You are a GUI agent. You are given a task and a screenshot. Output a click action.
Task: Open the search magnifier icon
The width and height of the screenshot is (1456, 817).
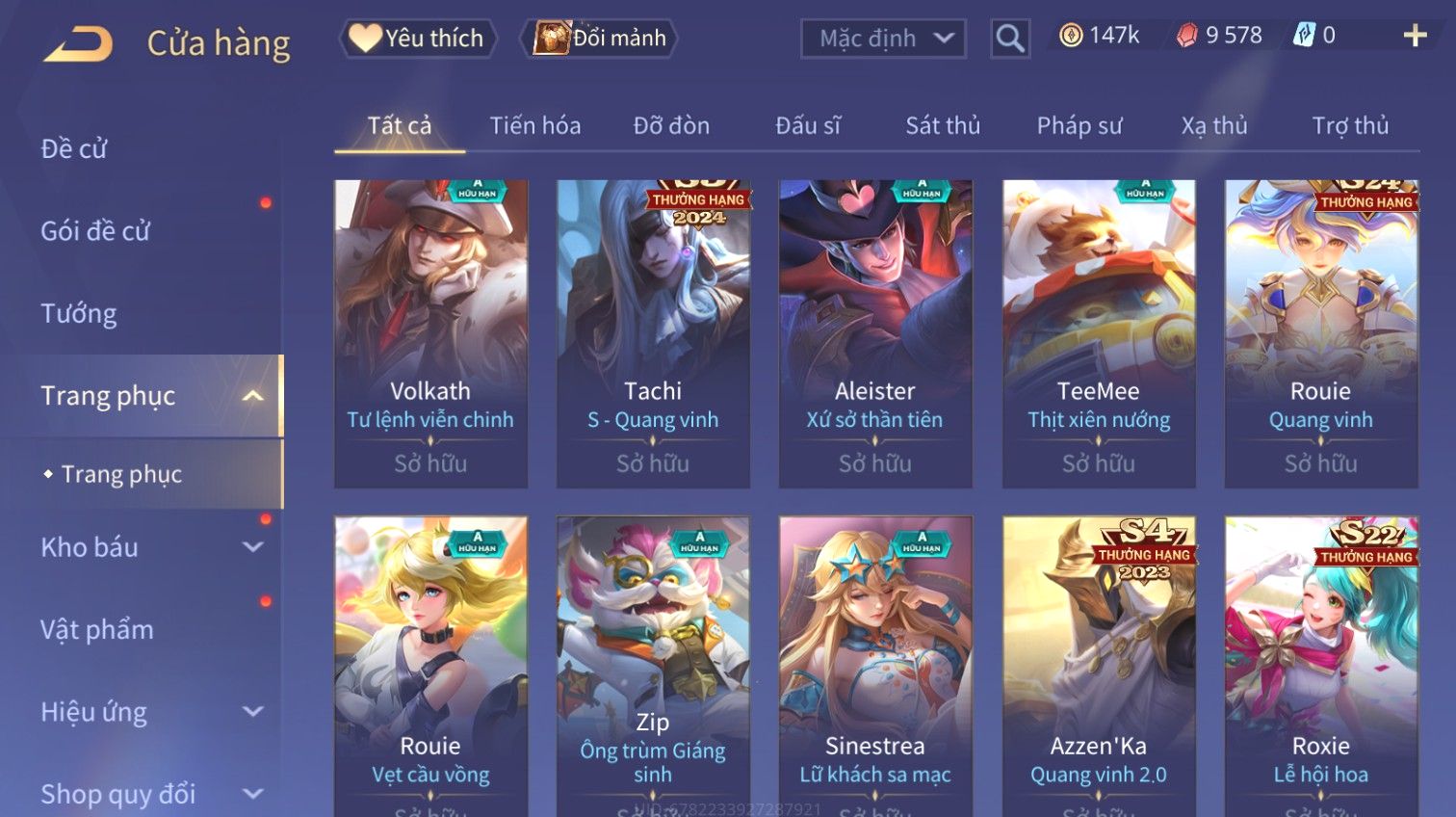pyautogui.click(x=1010, y=39)
